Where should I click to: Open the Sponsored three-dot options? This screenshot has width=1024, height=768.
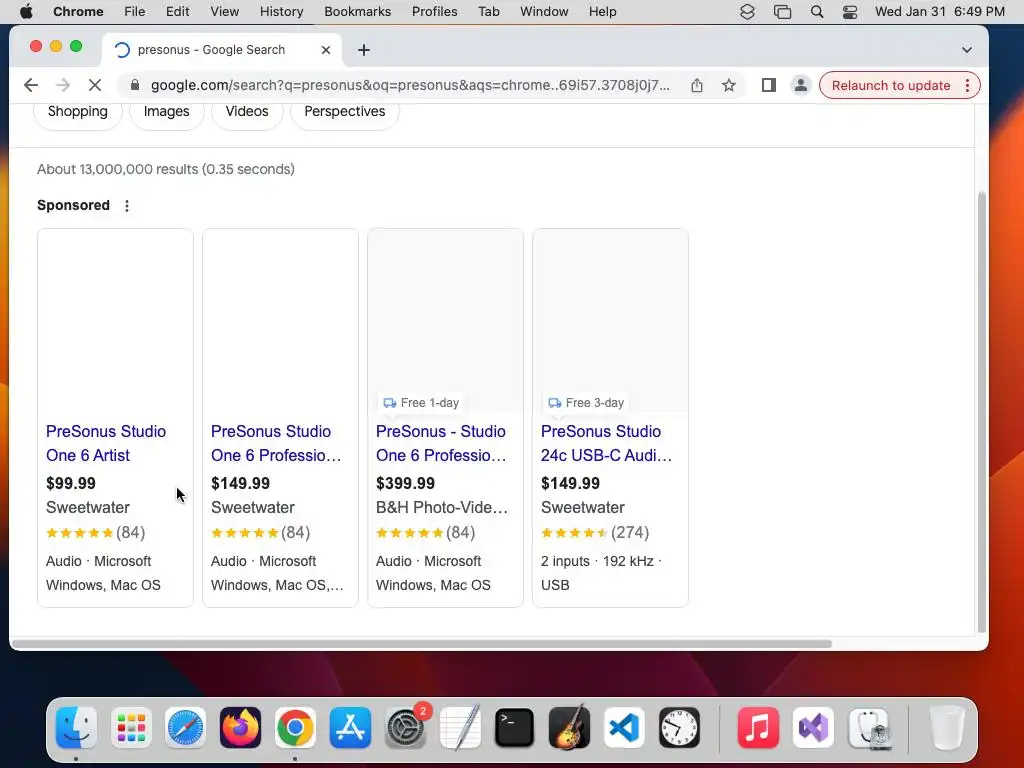point(127,206)
